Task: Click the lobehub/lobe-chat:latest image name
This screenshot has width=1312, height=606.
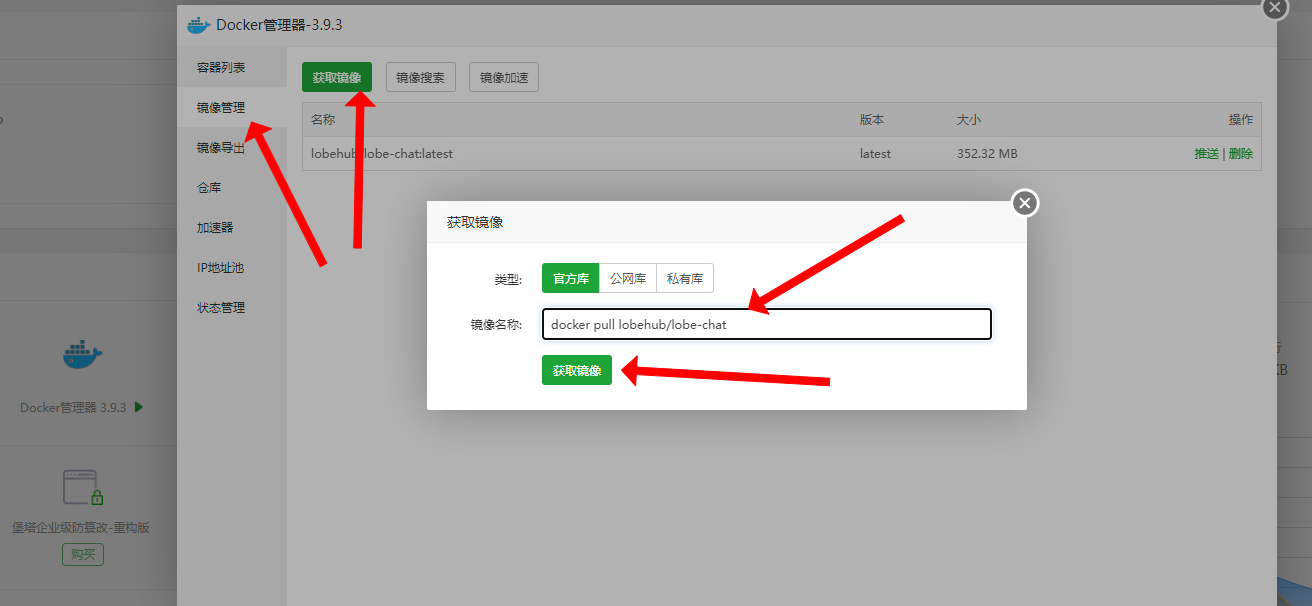Action: pos(383,154)
